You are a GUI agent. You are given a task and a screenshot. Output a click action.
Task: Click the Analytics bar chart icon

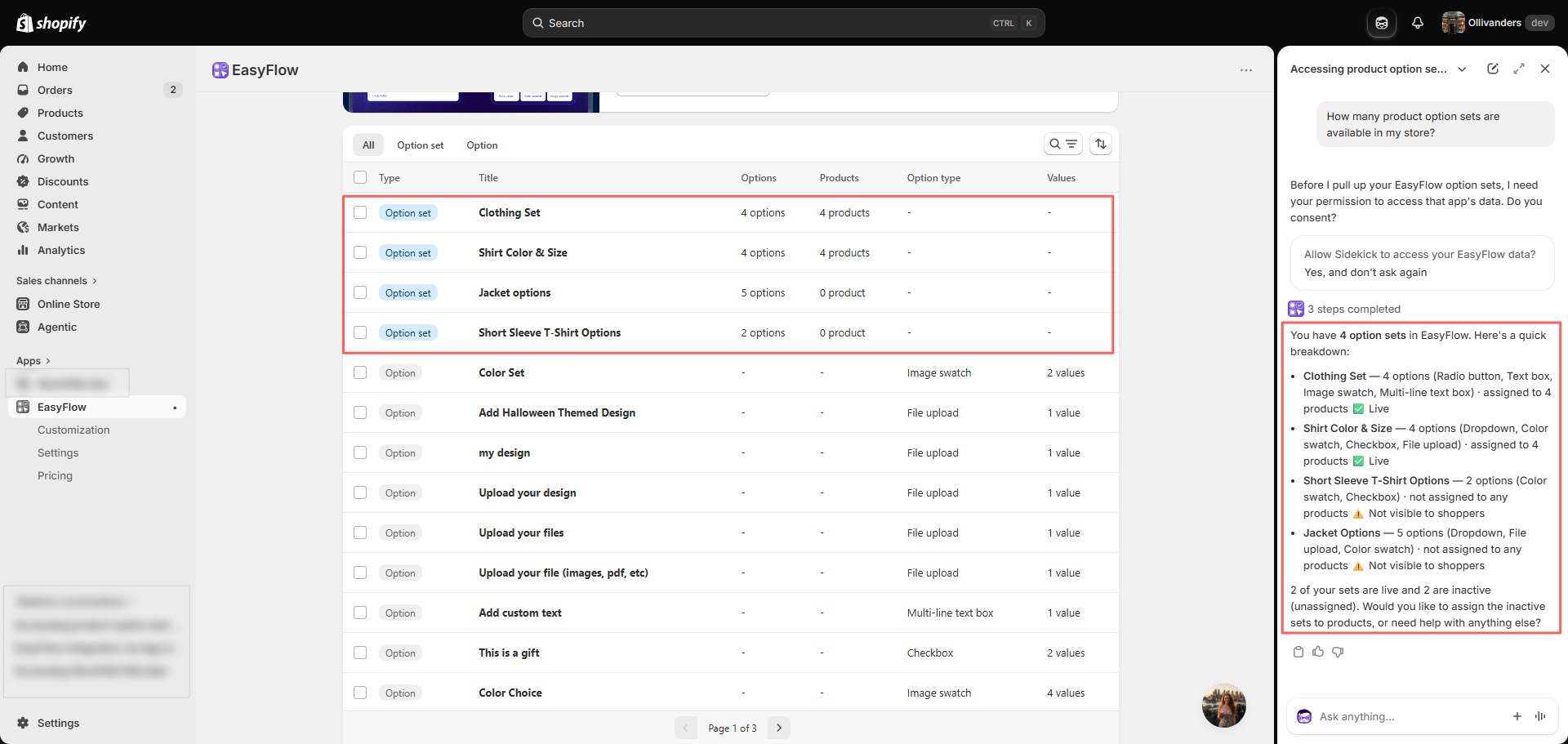click(23, 250)
